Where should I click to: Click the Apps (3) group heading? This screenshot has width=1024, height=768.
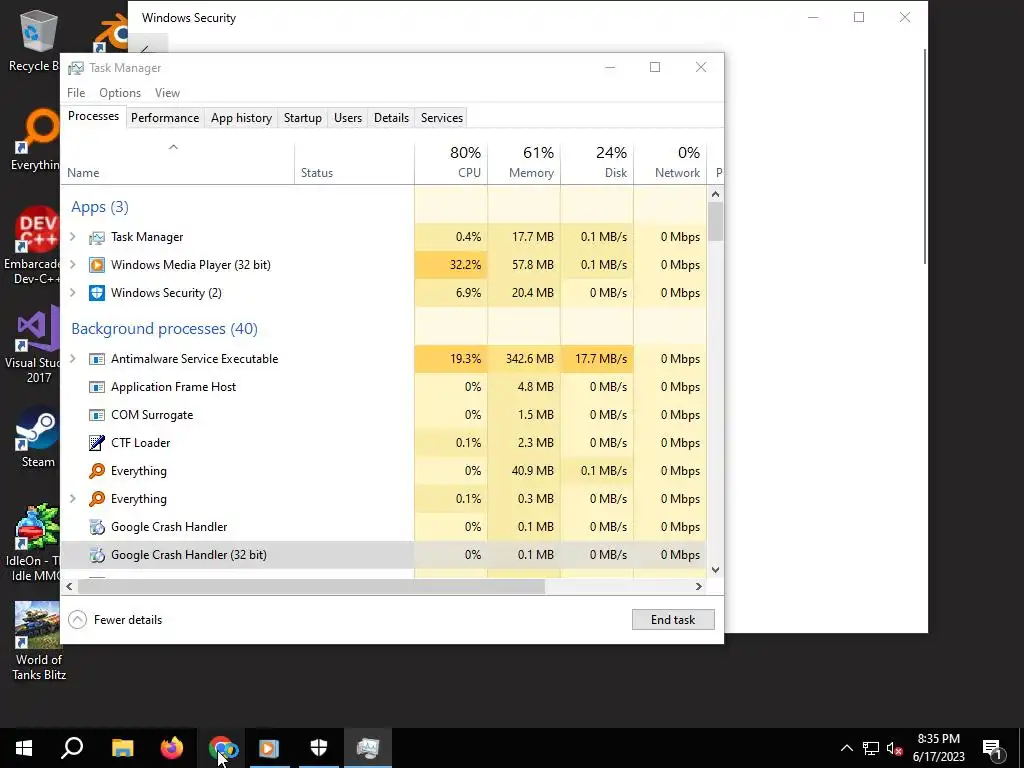(x=100, y=207)
